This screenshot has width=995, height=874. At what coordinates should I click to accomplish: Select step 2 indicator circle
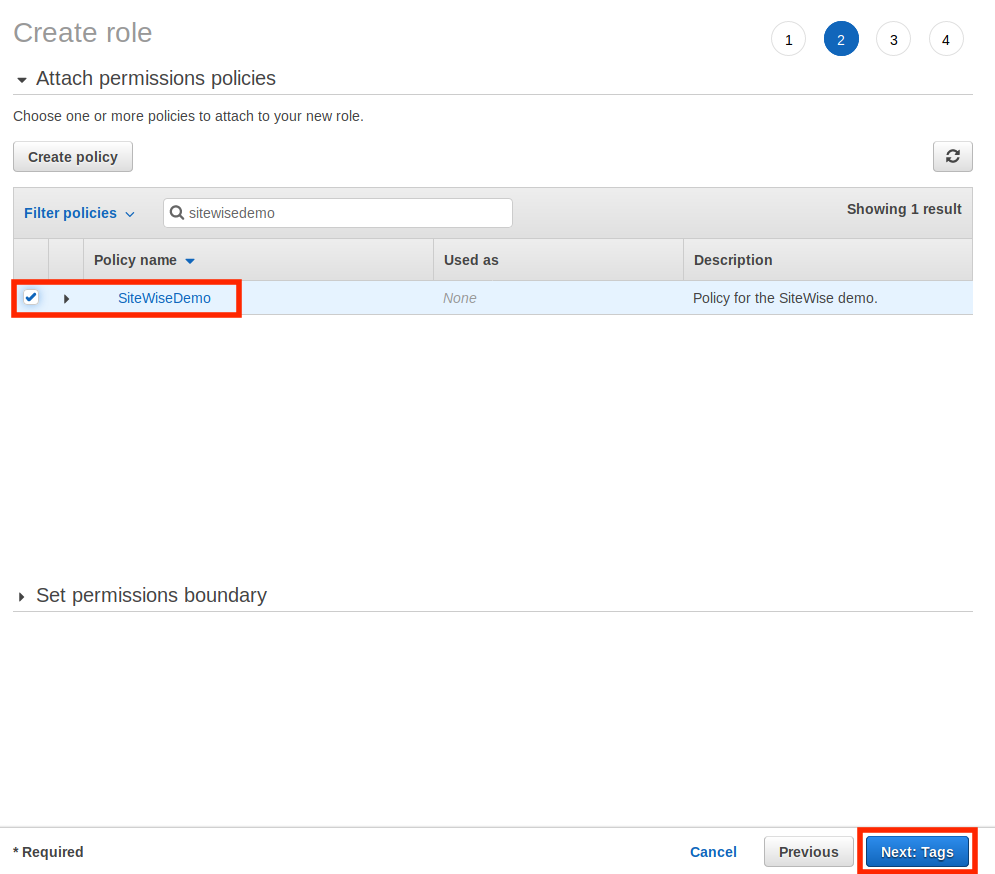coord(841,40)
